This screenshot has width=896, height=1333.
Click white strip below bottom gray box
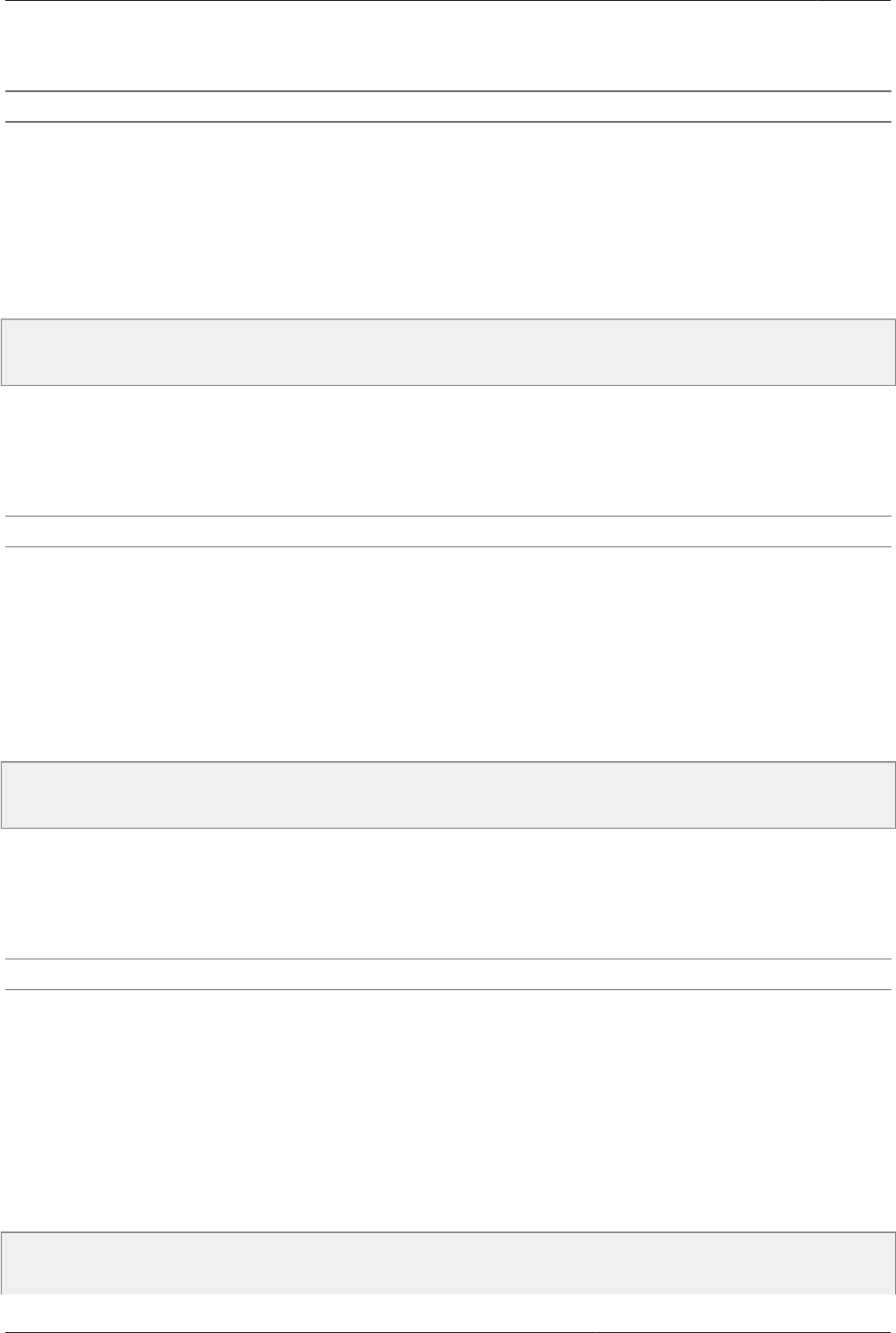pyautogui.click(x=448, y=1303)
